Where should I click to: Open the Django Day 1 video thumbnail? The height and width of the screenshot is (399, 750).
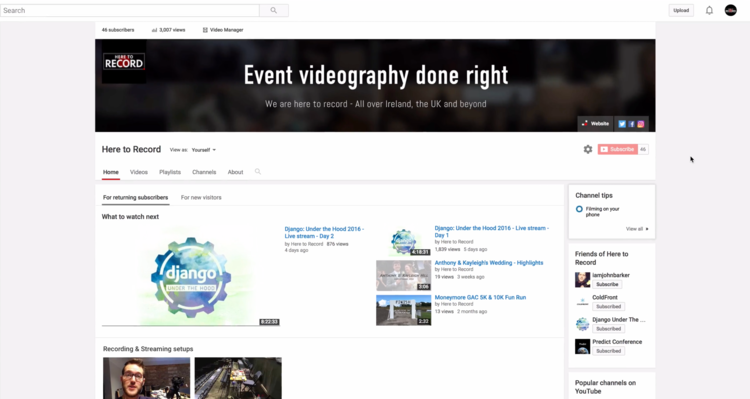[x=403, y=241]
